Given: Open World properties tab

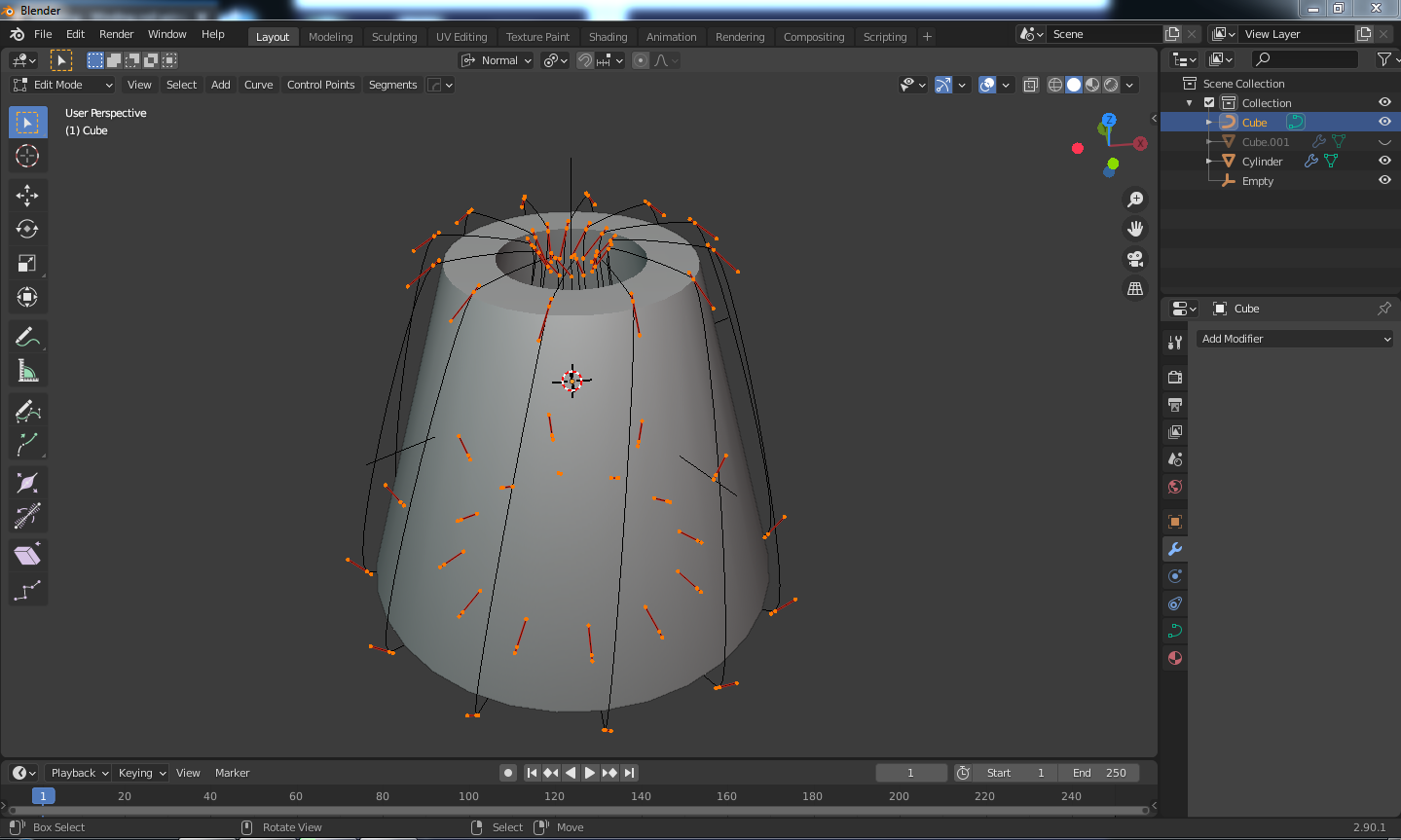Looking at the screenshot, I should (1175, 487).
